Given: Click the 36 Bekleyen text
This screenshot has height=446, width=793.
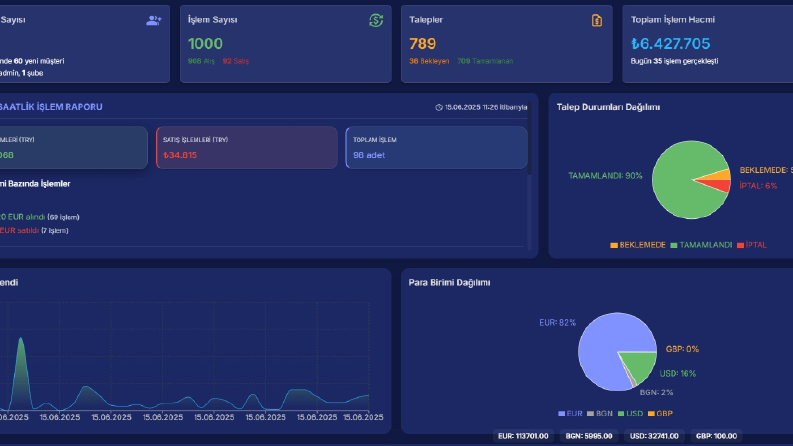Looking at the screenshot, I should [x=429, y=61].
